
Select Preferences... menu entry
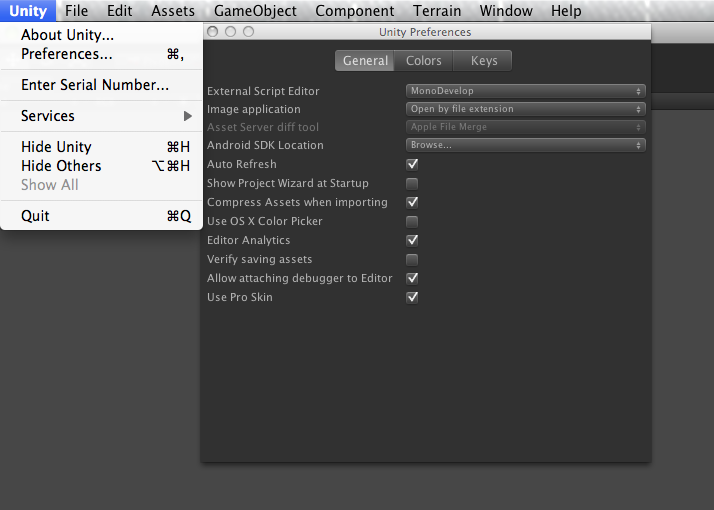point(102,54)
